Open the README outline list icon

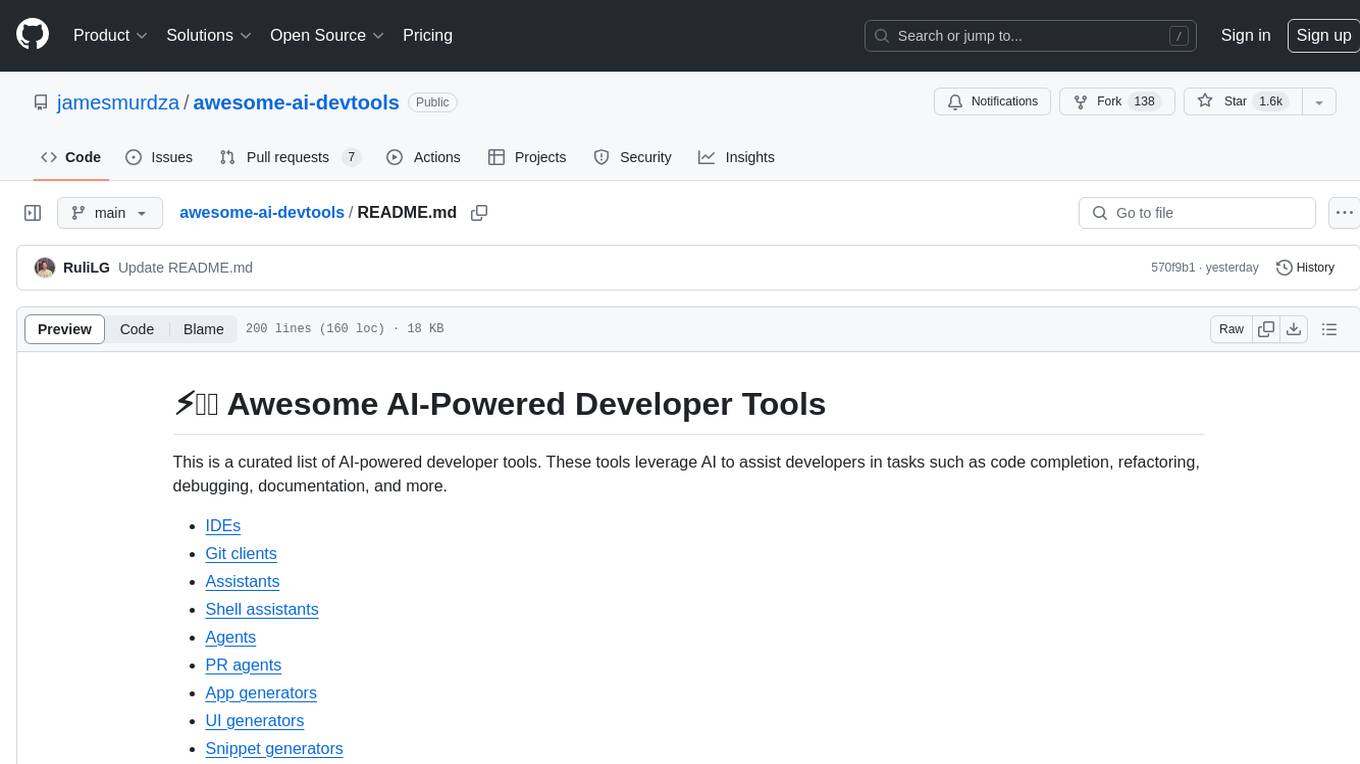(x=1330, y=329)
